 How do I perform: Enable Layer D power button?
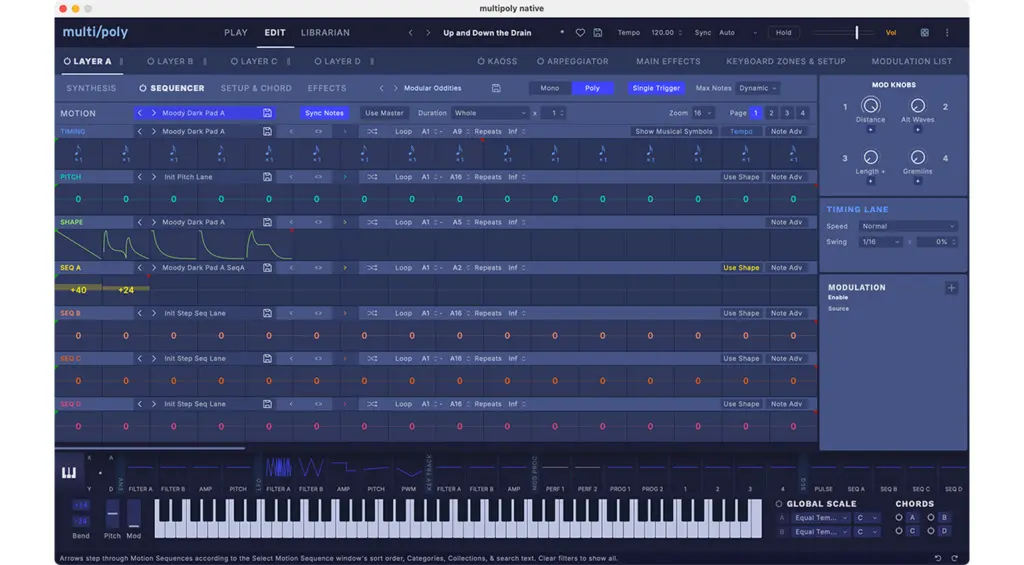317,61
